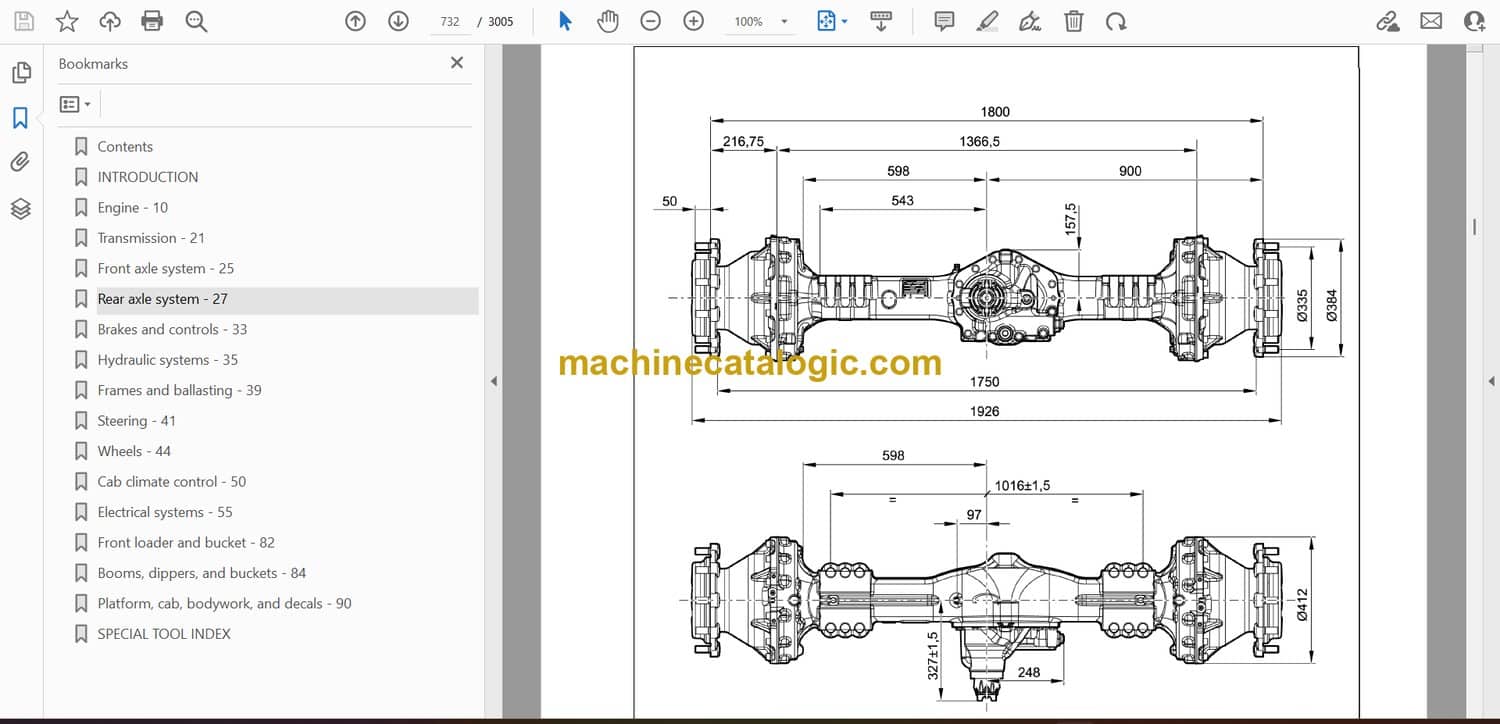The width and height of the screenshot is (1500, 724).
Task: Click the cloud upload icon
Action: 110,21
